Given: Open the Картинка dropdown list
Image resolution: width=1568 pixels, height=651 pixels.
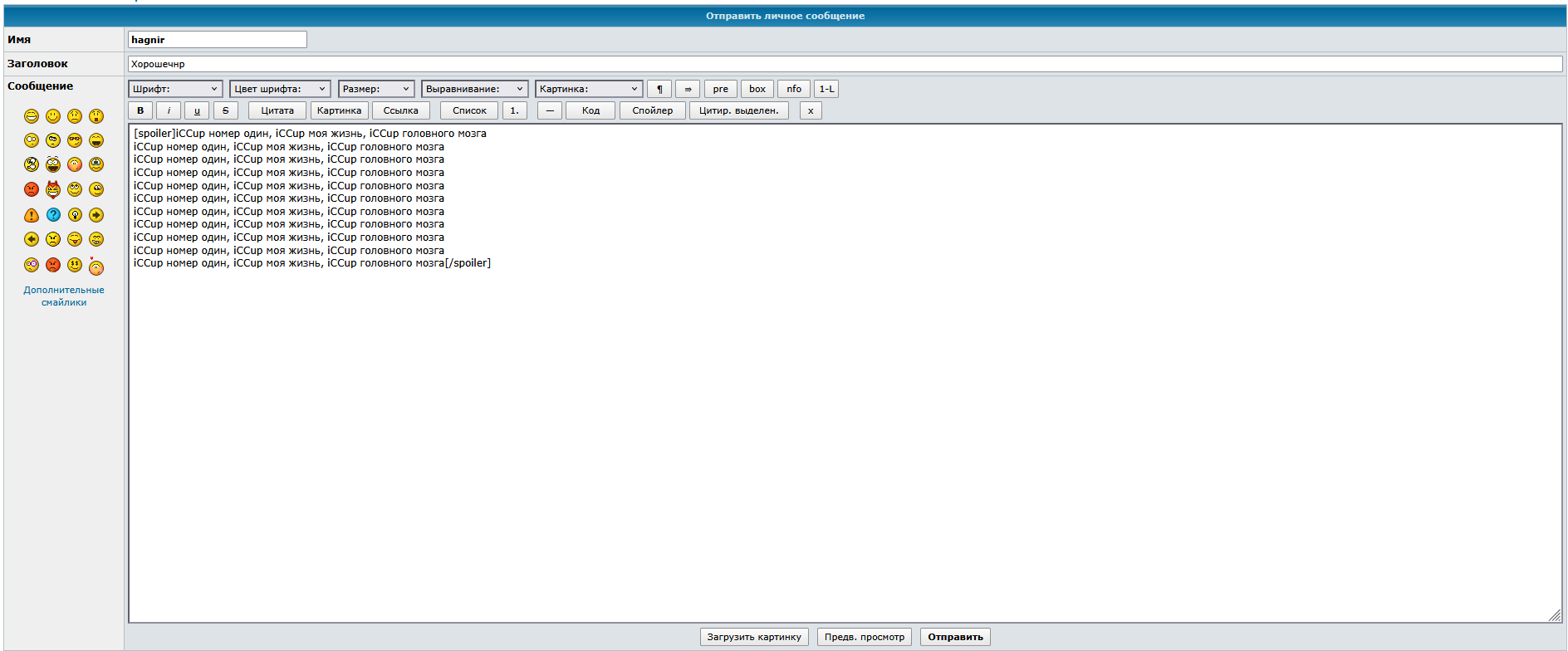Looking at the screenshot, I should (x=589, y=89).
